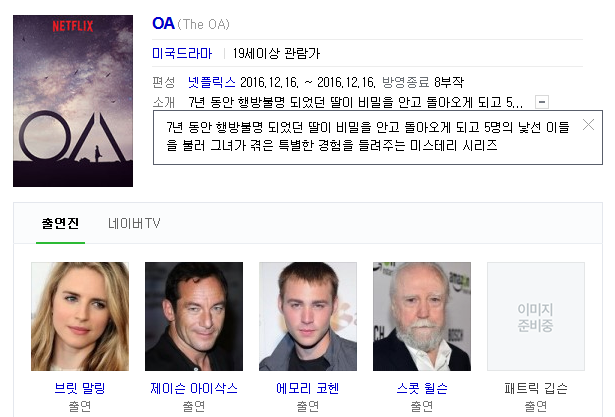Select the 출연진 tab
The height and width of the screenshot is (417, 615).
(x=60, y=224)
